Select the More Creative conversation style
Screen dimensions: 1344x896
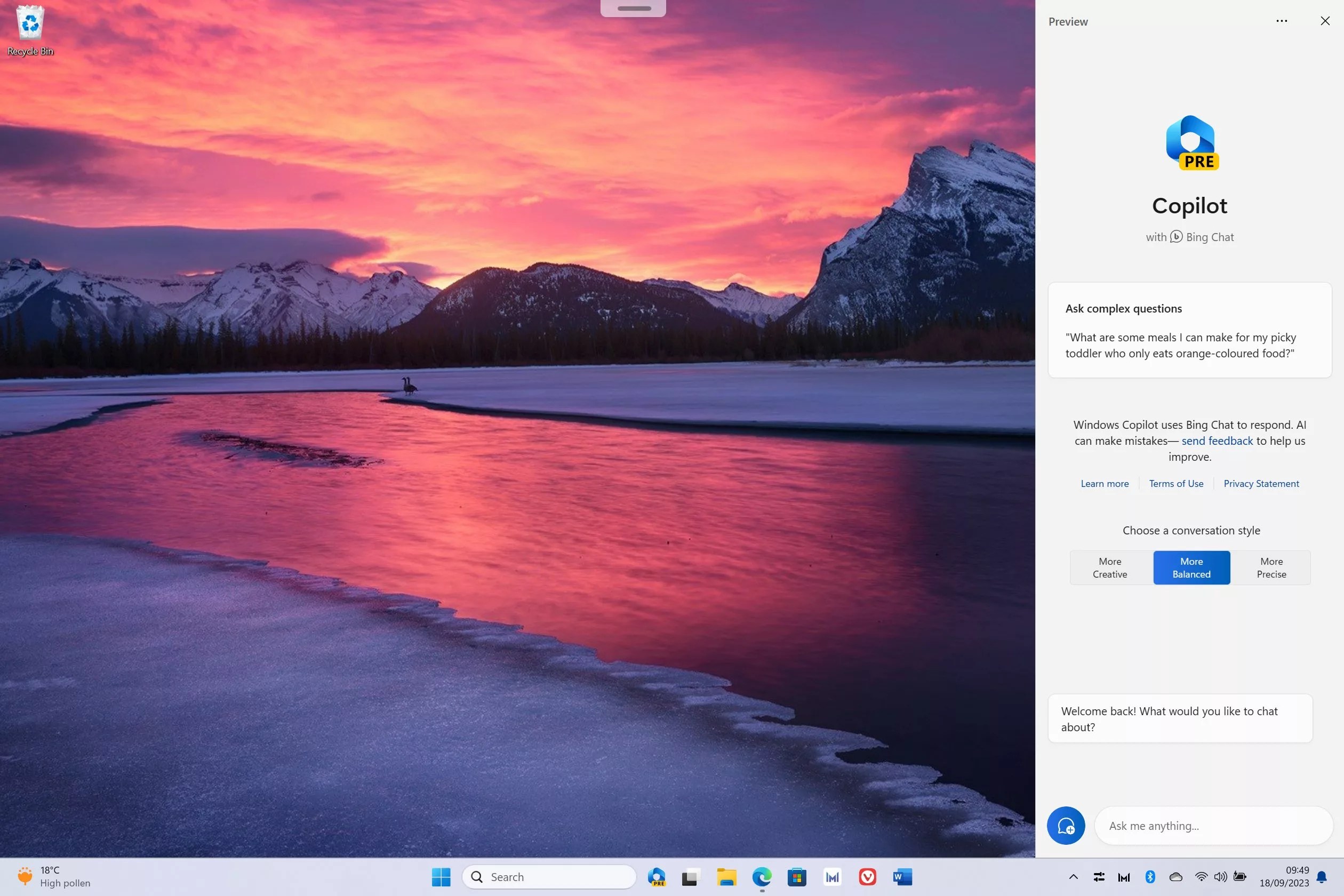point(1109,567)
